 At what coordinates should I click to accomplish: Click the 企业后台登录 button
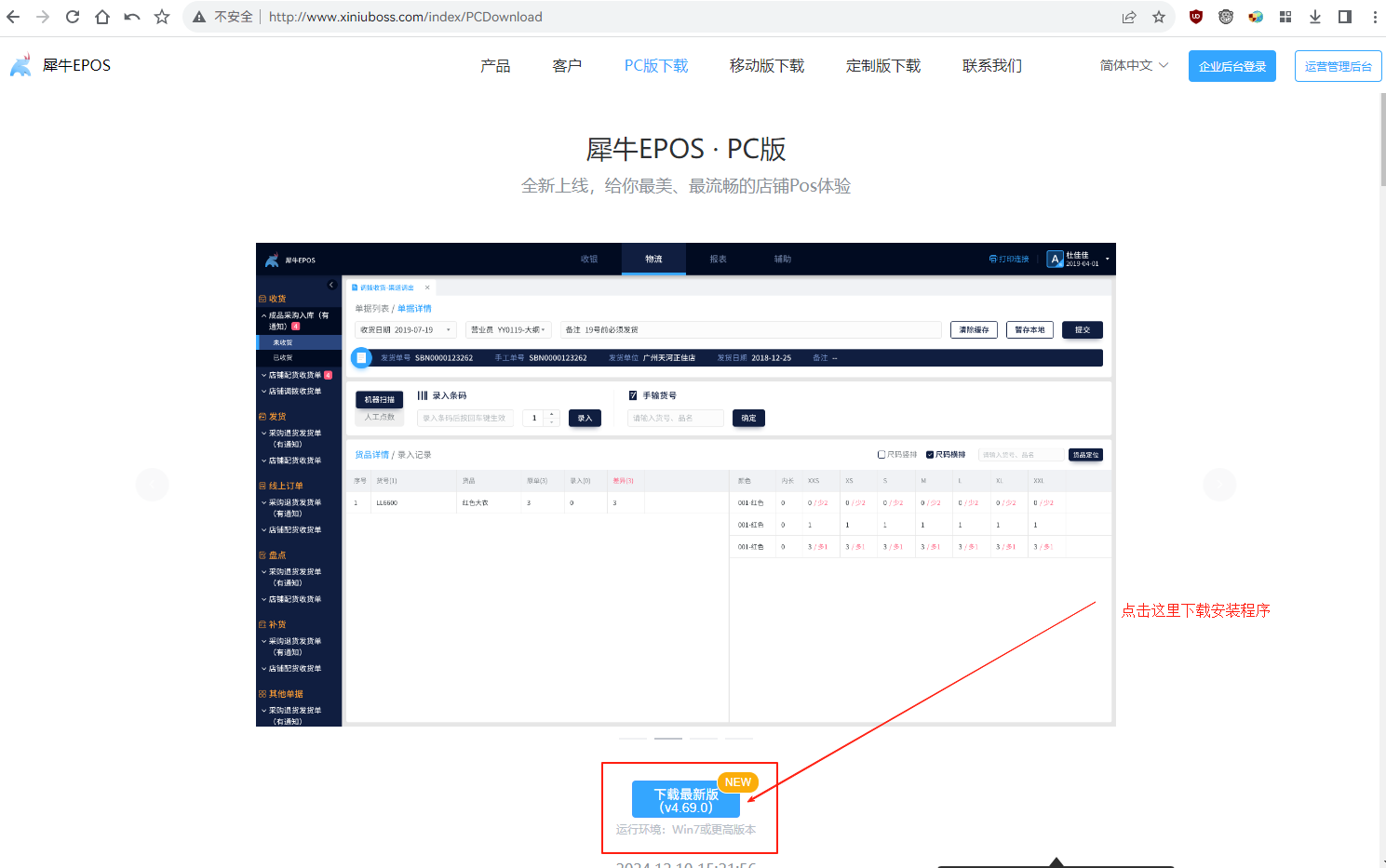pos(1232,66)
